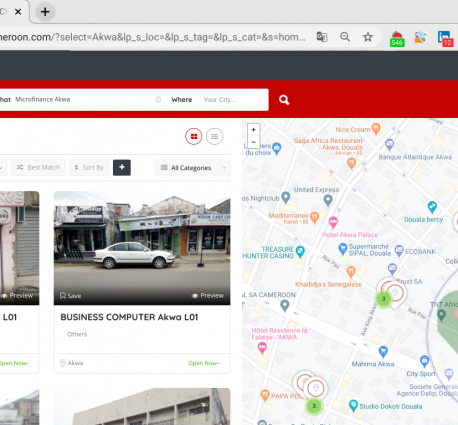Screen dimensions: 458x425
Task: Click the Mahima Akwa shopping pin
Action: click(x=383, y=351)
